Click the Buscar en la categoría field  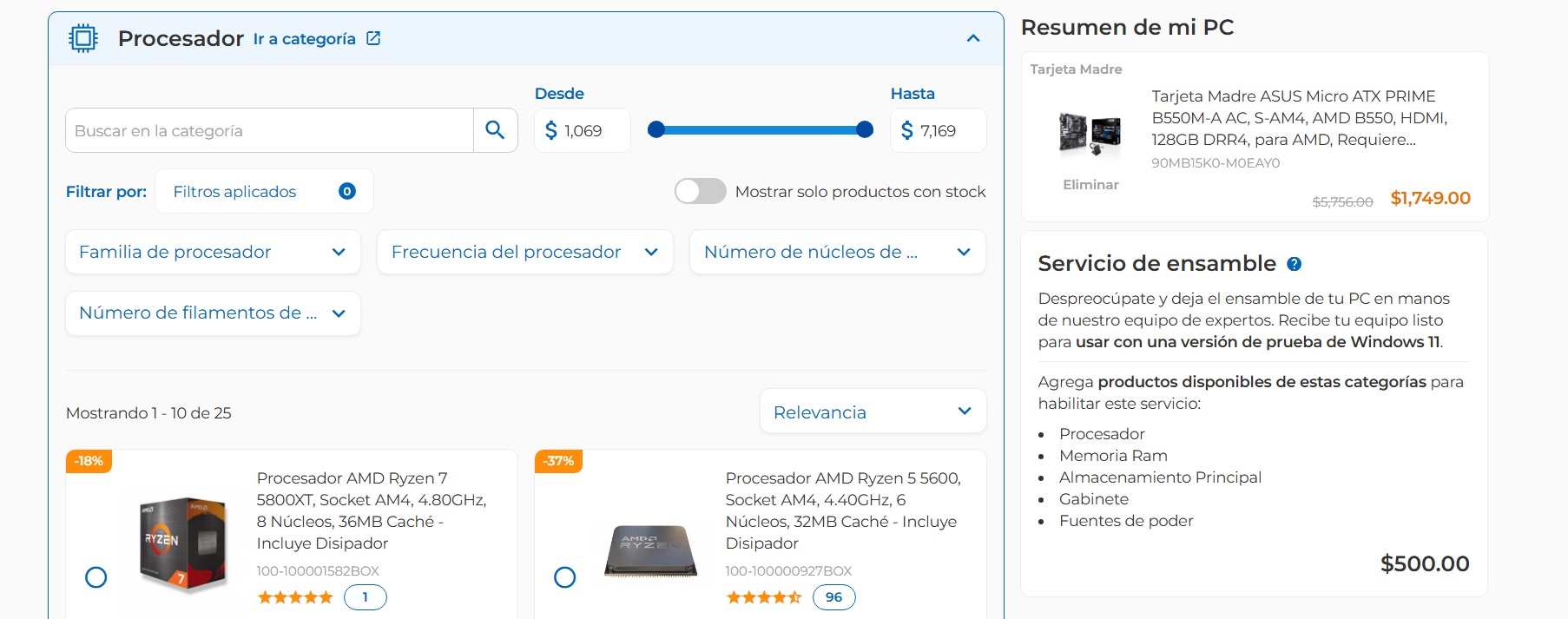click(269, 130)
